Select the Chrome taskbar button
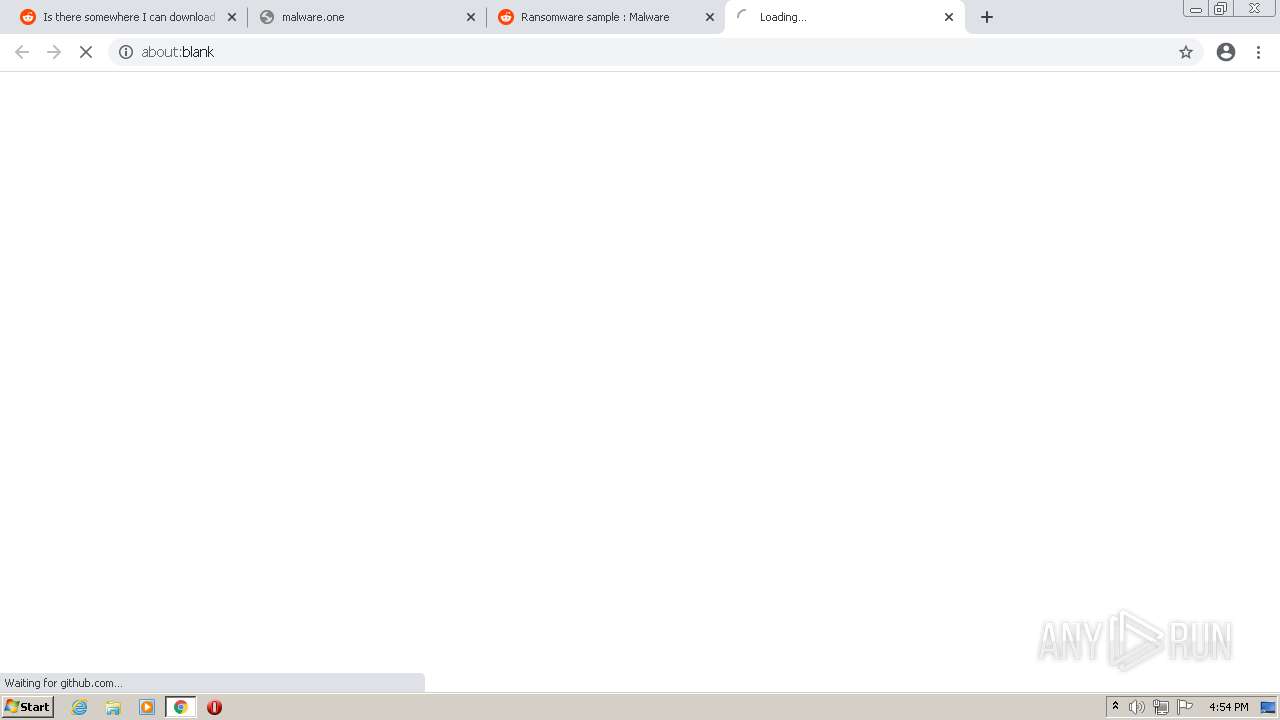The width and height of the screenshot is (1280, 720). (x=181, y=707)
